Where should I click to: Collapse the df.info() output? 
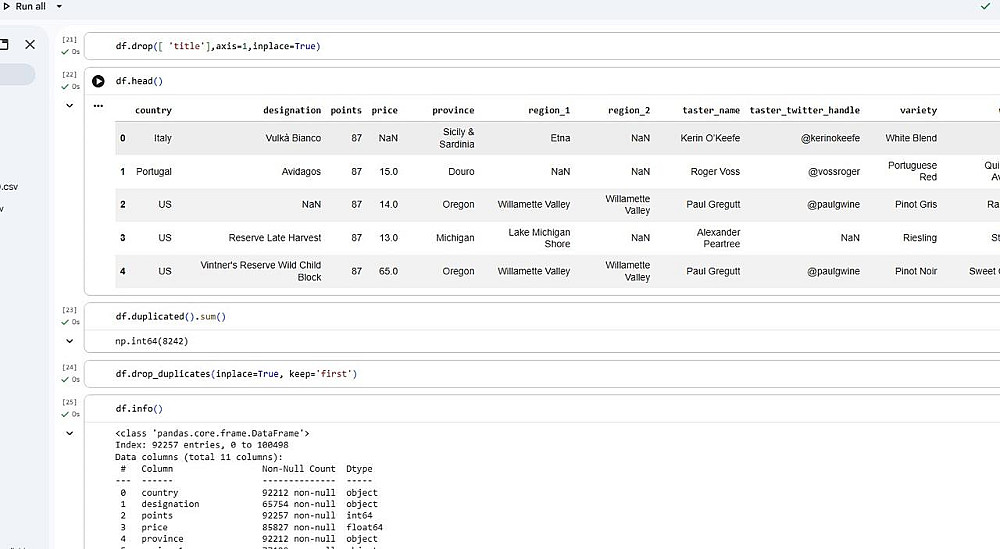point(69,433)
